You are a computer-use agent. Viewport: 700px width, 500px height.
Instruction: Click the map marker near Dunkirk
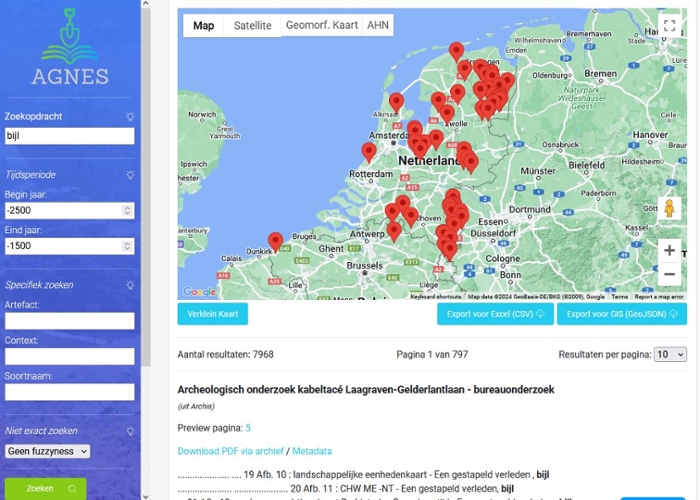[x=275, y=242]
